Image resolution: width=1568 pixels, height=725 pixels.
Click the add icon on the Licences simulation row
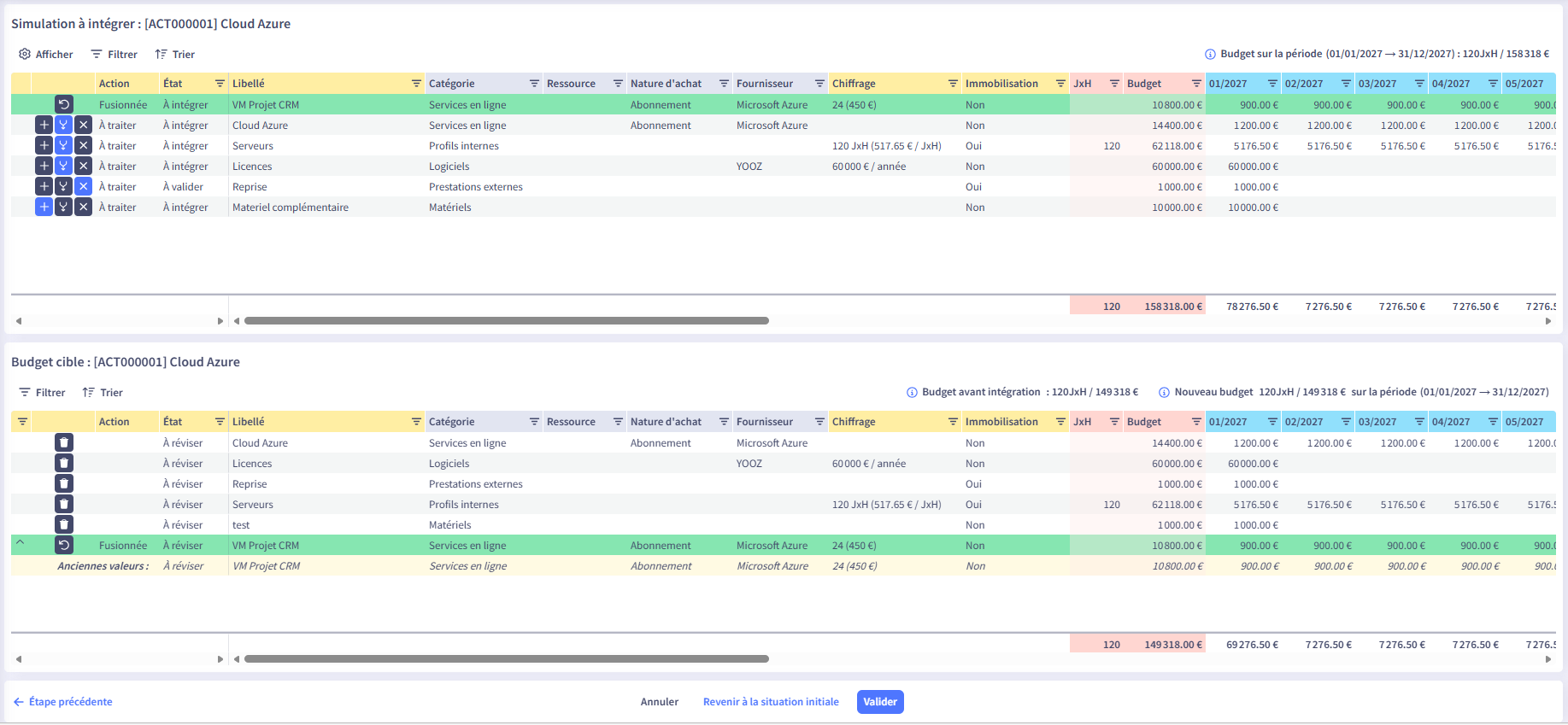(44, 166)
